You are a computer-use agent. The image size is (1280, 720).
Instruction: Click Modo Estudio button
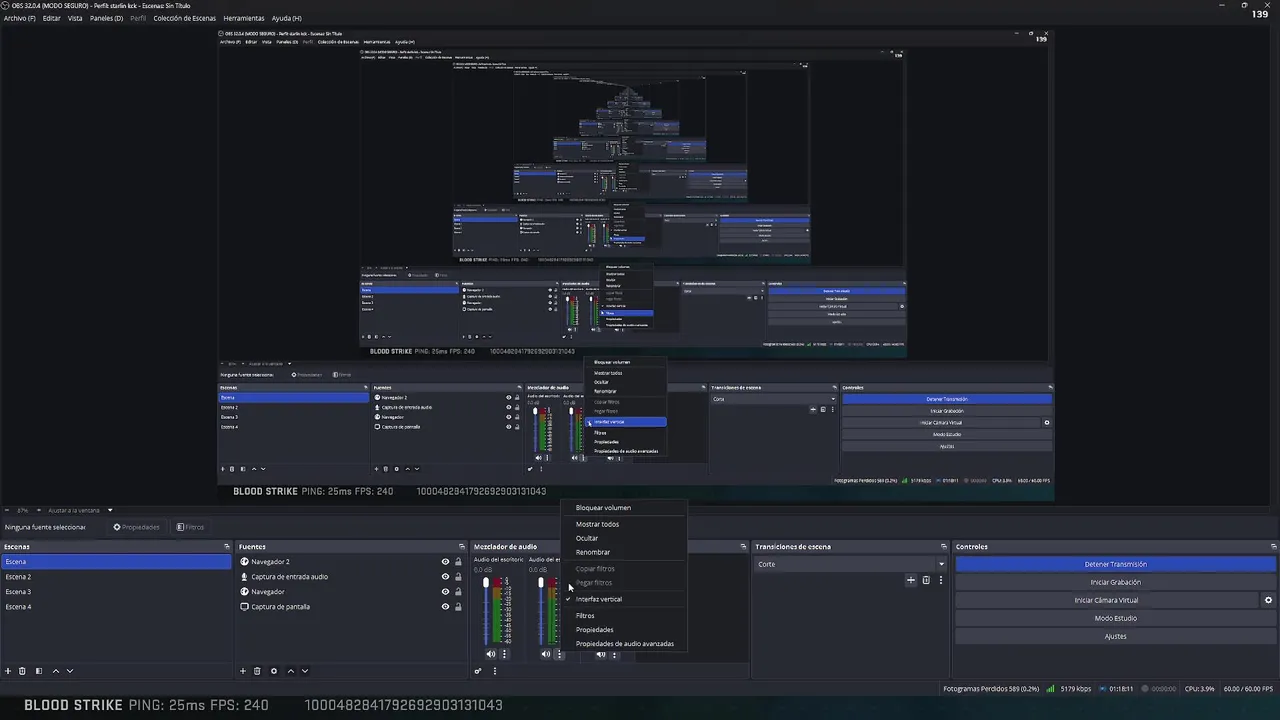click(1115, 618)
